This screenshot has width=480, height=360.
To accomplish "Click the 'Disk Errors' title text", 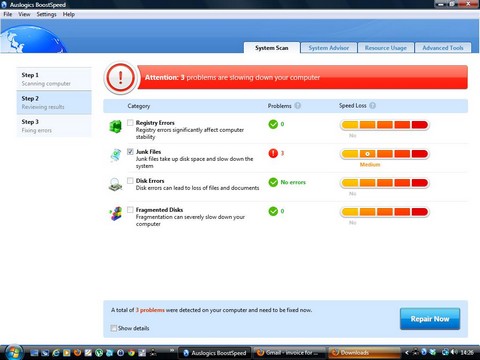I will pos(150,181).
